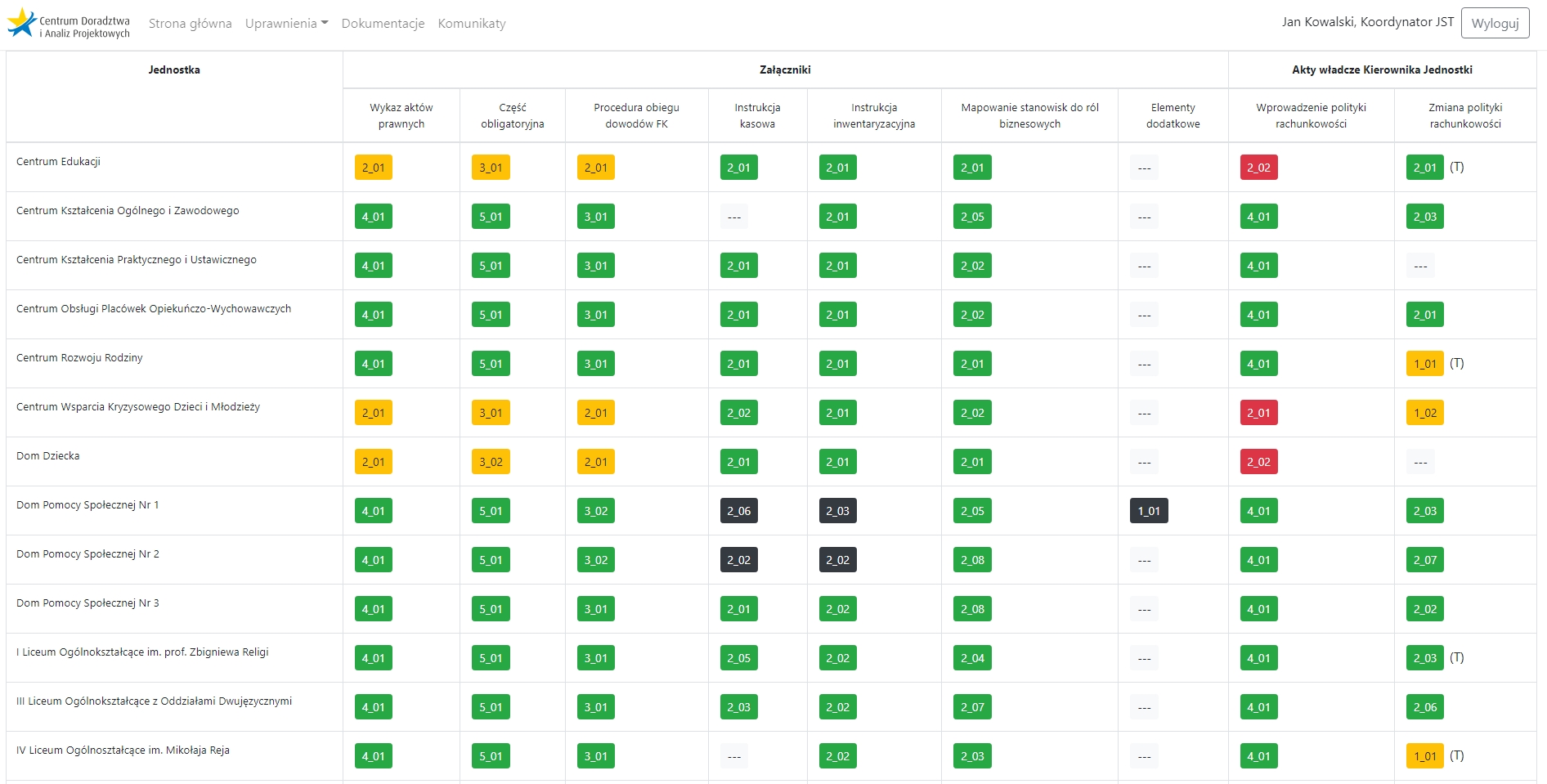Click the Wyloguj button
This screenshot has width=1547, height=784.
pyautogui.click(x=1495, y=23)
